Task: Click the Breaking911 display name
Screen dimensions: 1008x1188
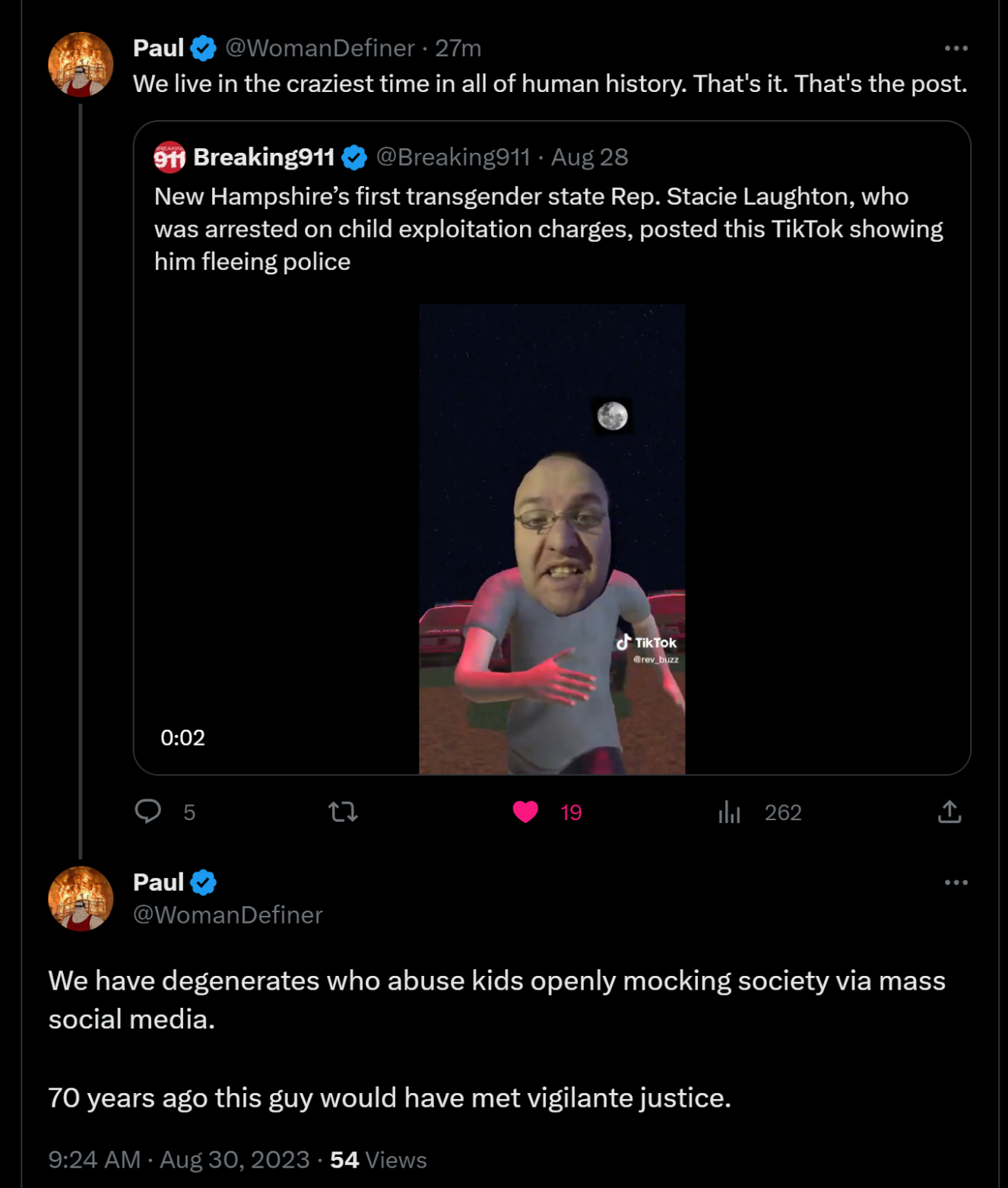Action: (x=264, y=157)
